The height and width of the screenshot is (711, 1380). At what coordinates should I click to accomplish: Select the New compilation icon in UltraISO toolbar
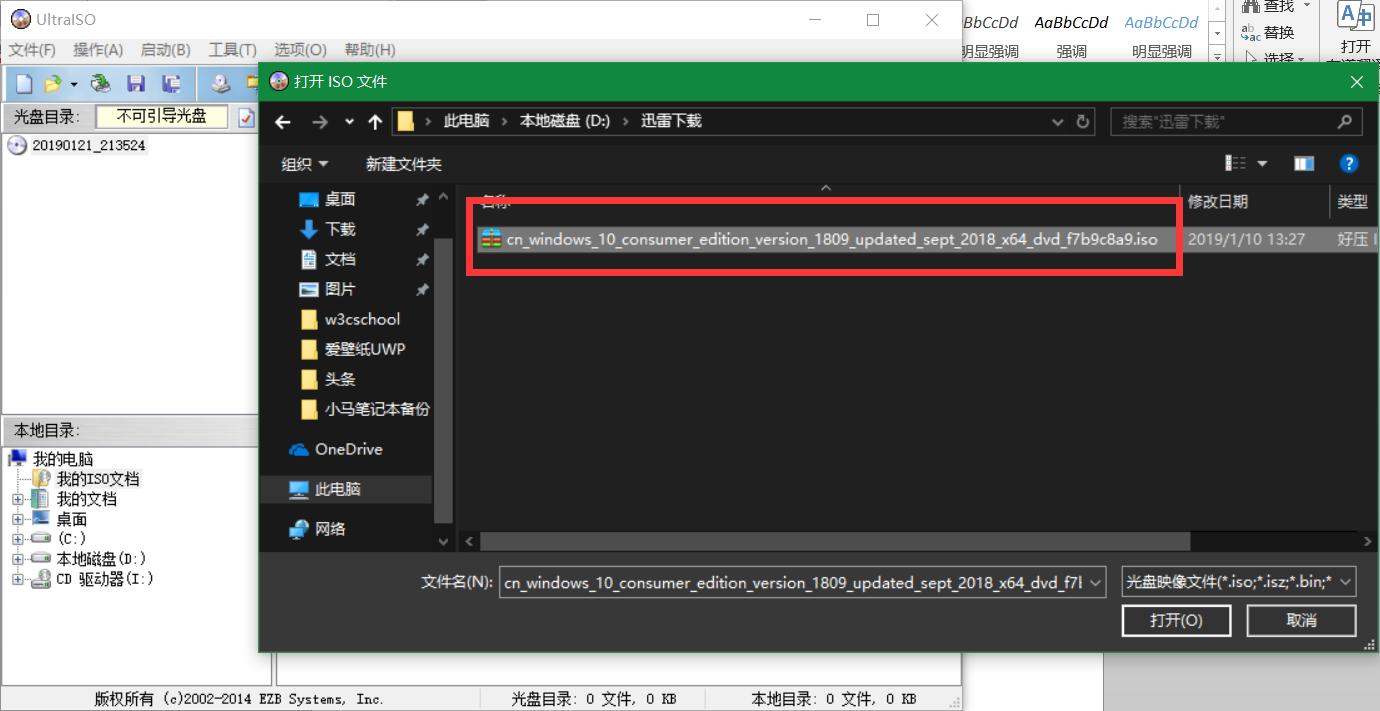pos(24,83)
